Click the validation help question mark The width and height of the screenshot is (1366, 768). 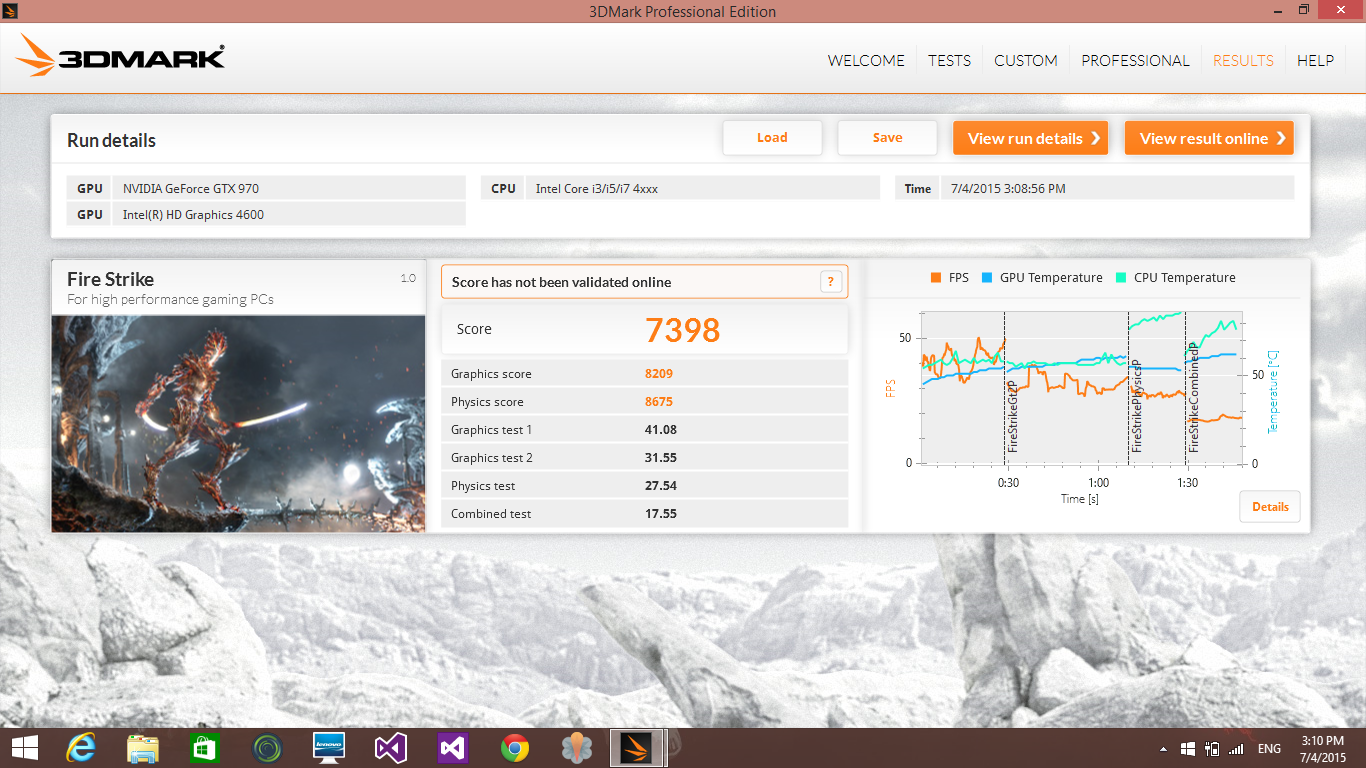[x=830, y=282]
